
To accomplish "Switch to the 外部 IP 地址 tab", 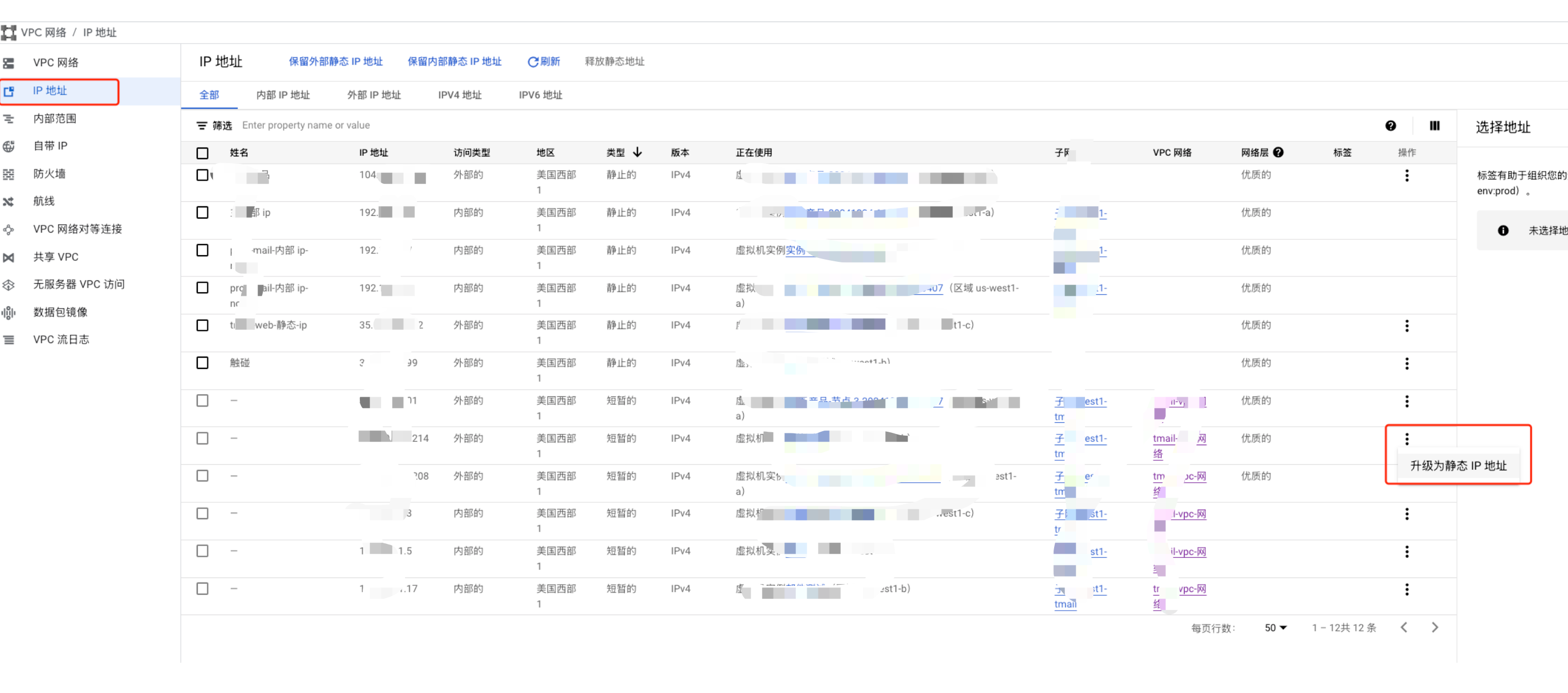I will point(374,95).
